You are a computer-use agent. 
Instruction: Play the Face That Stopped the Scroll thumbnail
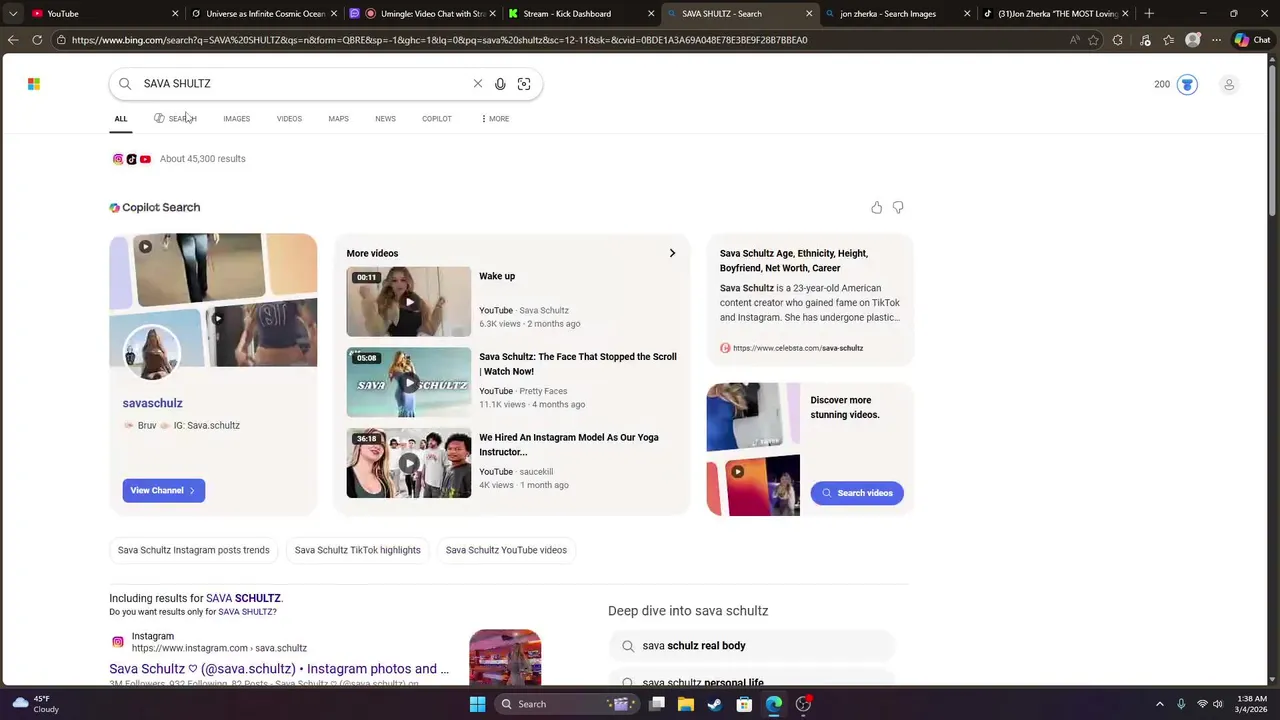[409, 382]
